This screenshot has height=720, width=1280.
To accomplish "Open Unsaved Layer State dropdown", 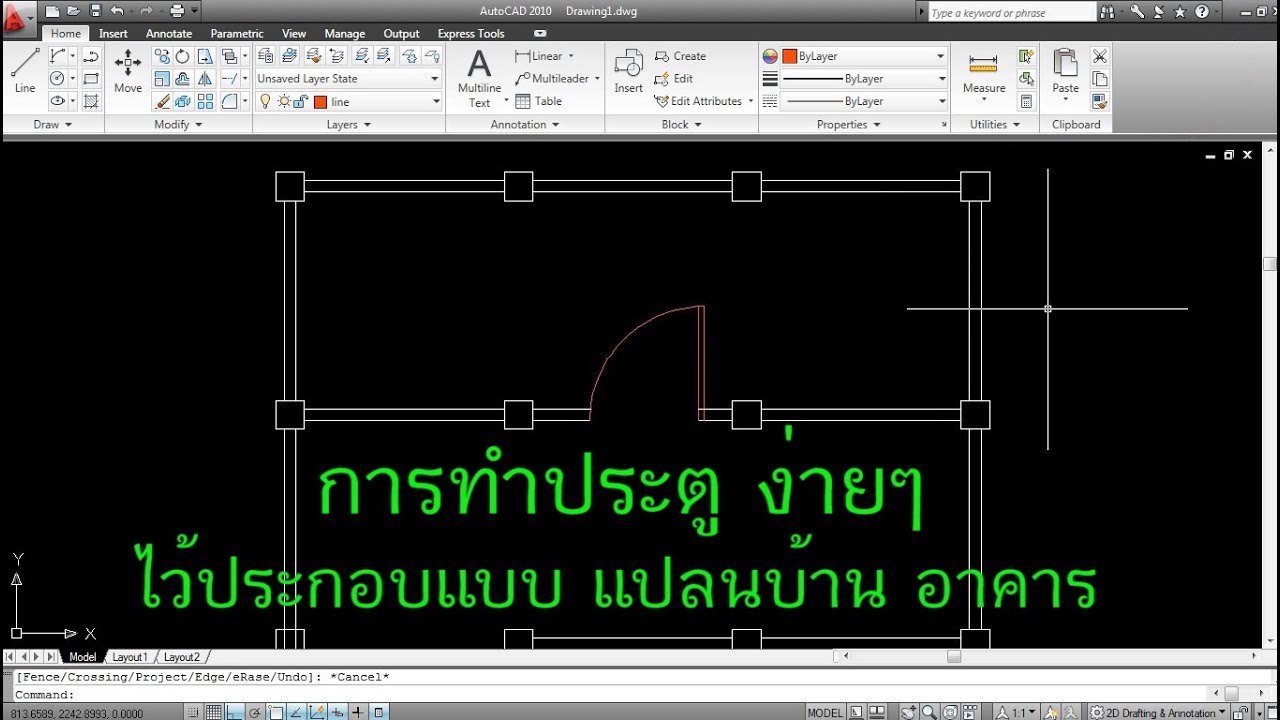I will tap(348, 79).
